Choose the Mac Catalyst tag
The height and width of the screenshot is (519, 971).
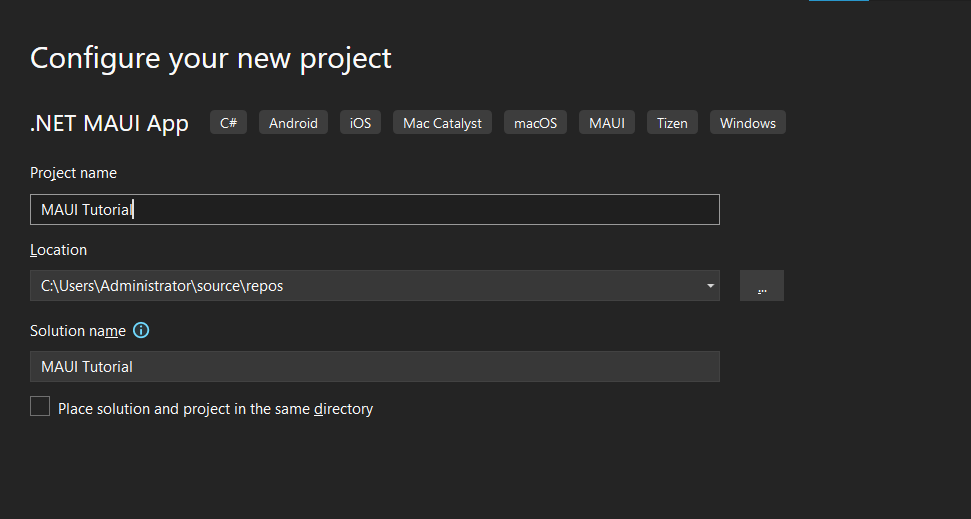[x=442, y=123]
